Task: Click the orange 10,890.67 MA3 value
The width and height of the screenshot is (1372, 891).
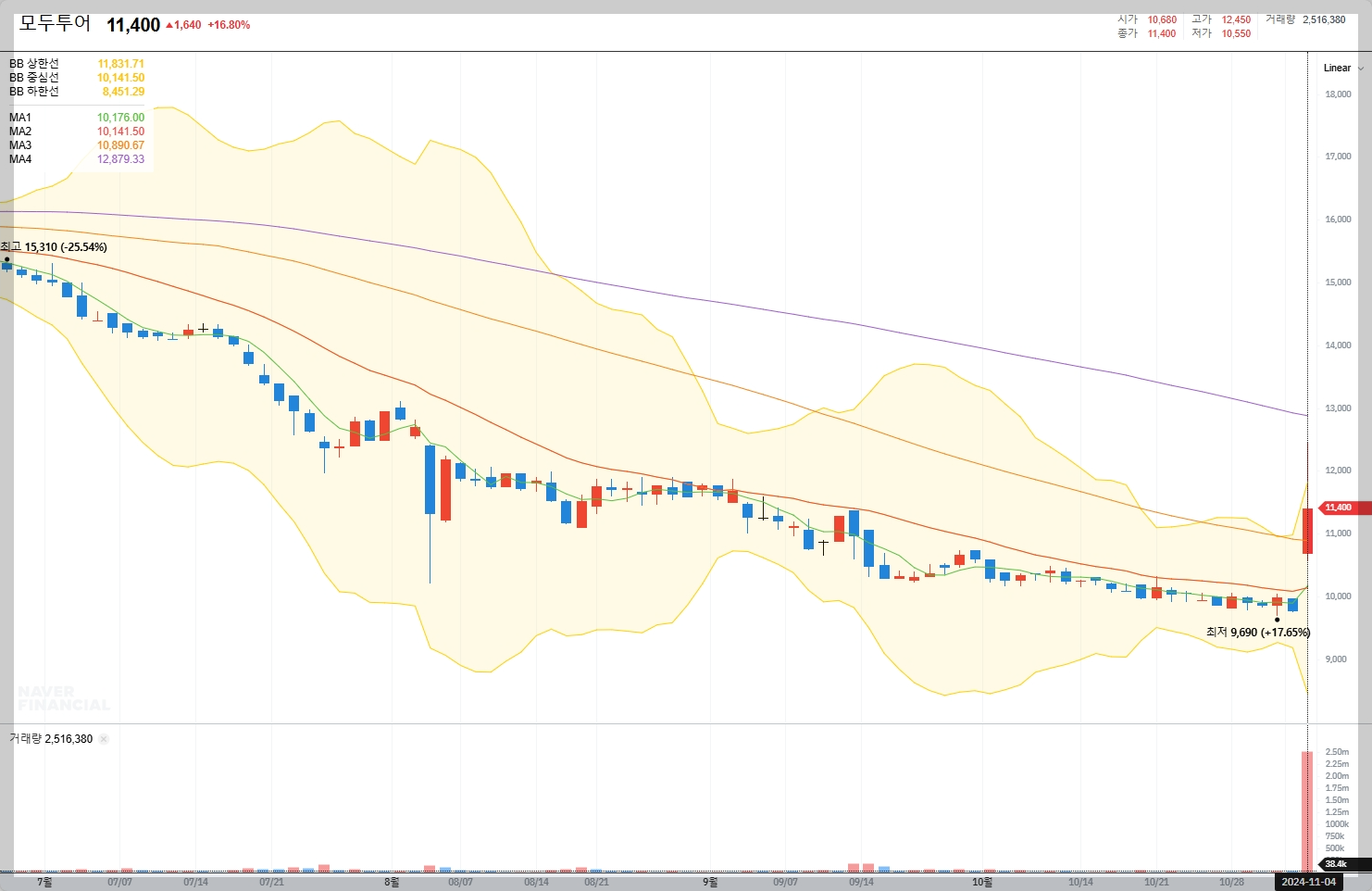Action: click(x=121, y=145)
